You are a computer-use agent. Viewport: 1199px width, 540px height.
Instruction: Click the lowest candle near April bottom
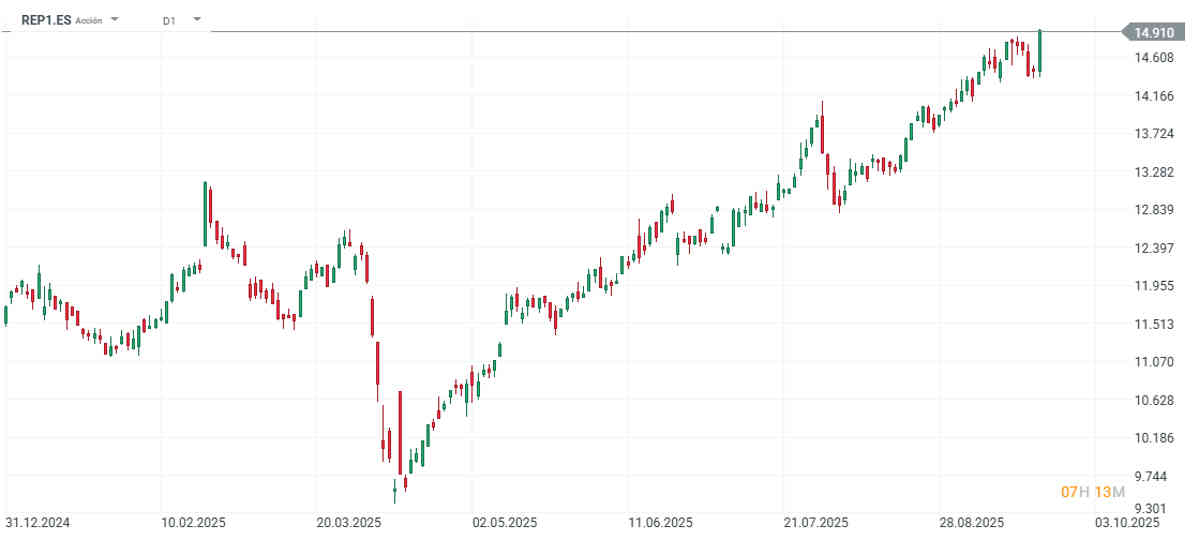pyautogui.click(x=395, y=491)
